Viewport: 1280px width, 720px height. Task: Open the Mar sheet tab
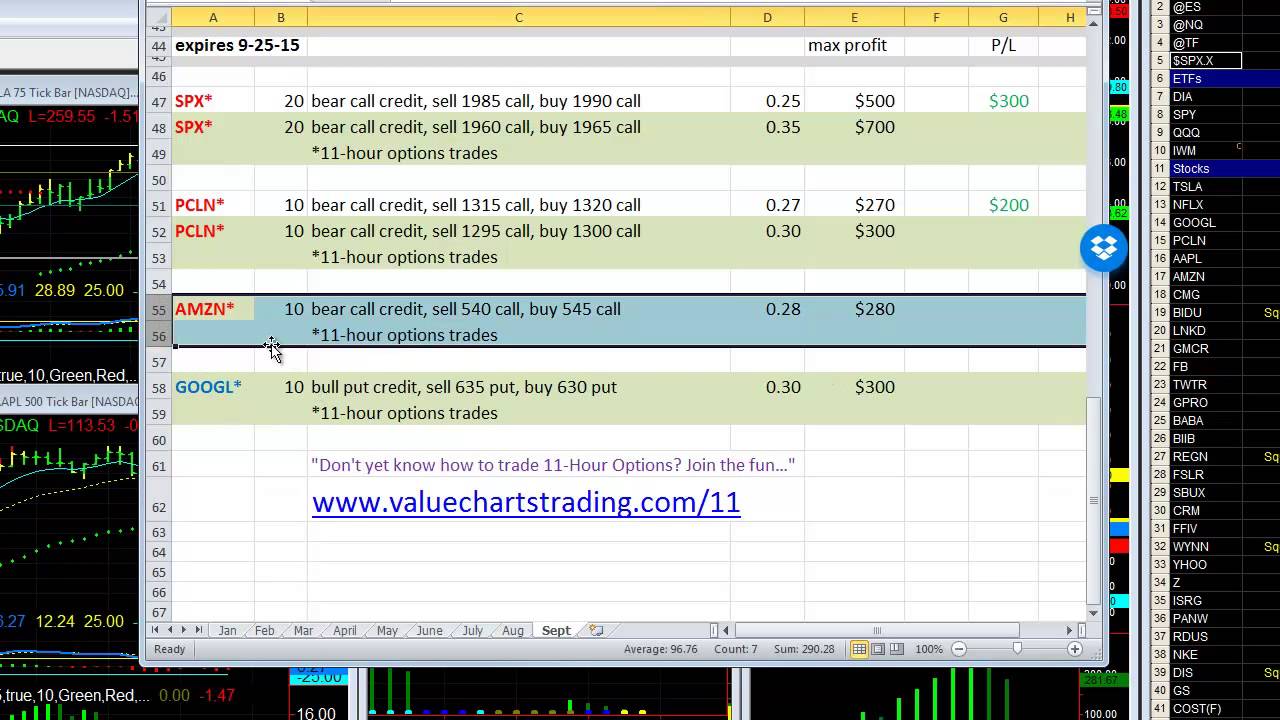click(303, 630)
